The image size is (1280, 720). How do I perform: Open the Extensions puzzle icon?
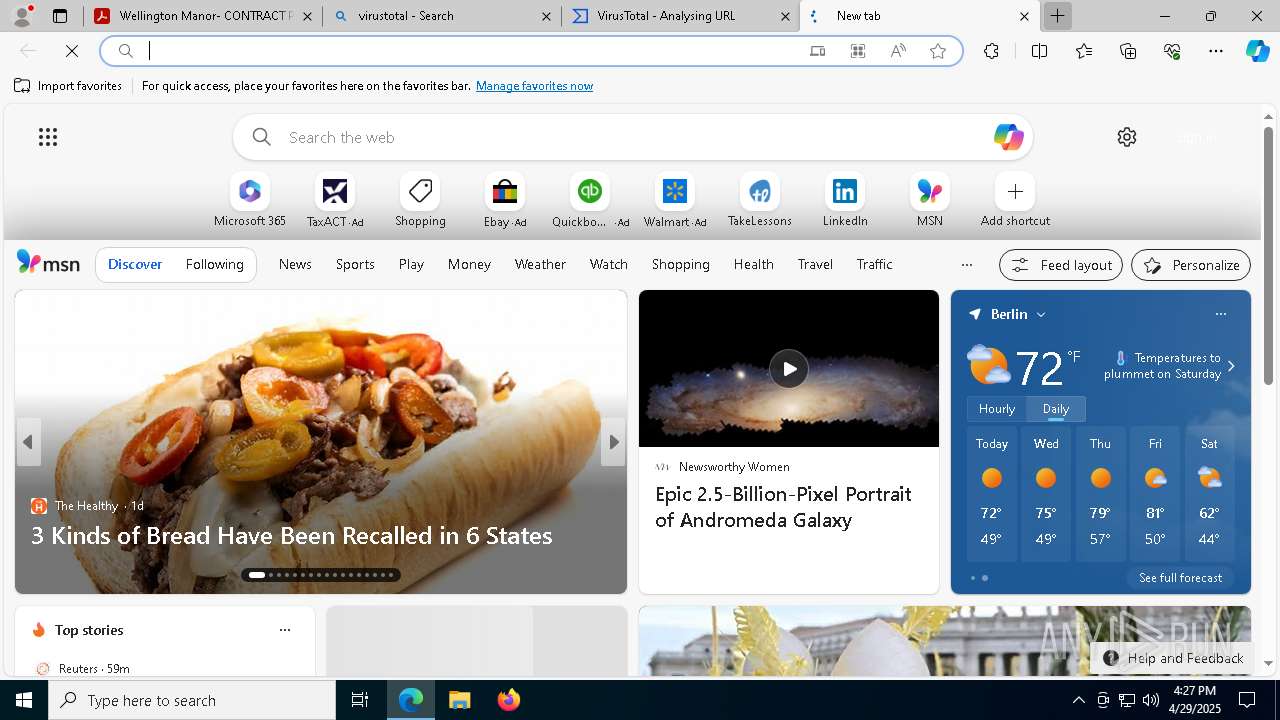coord(991,51)
